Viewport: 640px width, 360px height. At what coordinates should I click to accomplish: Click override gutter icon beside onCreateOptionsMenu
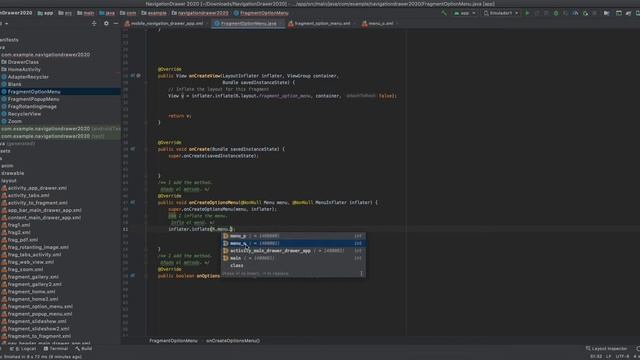click(x=133, y=202)
